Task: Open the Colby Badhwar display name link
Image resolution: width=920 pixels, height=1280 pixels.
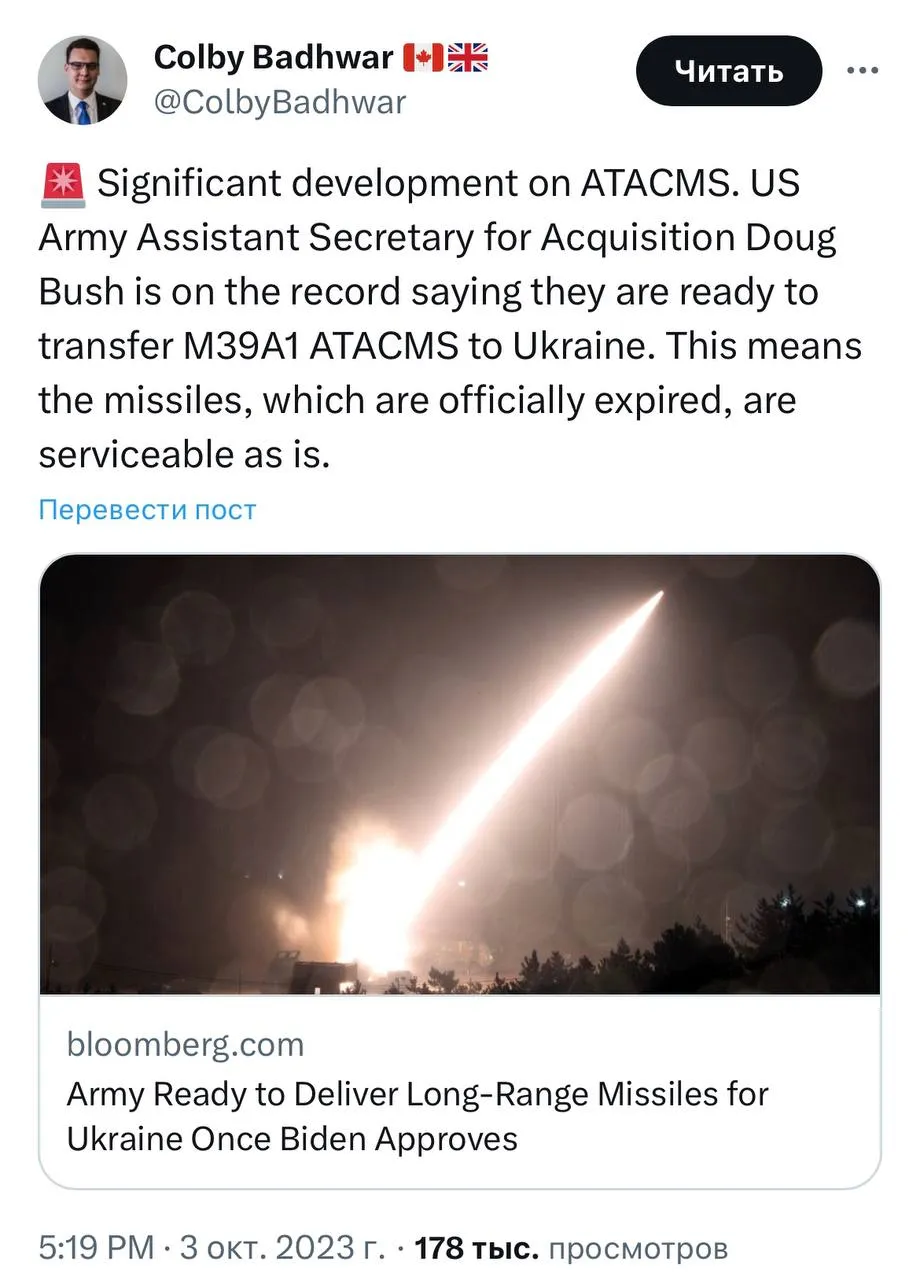Action: [x=273, y=59]
